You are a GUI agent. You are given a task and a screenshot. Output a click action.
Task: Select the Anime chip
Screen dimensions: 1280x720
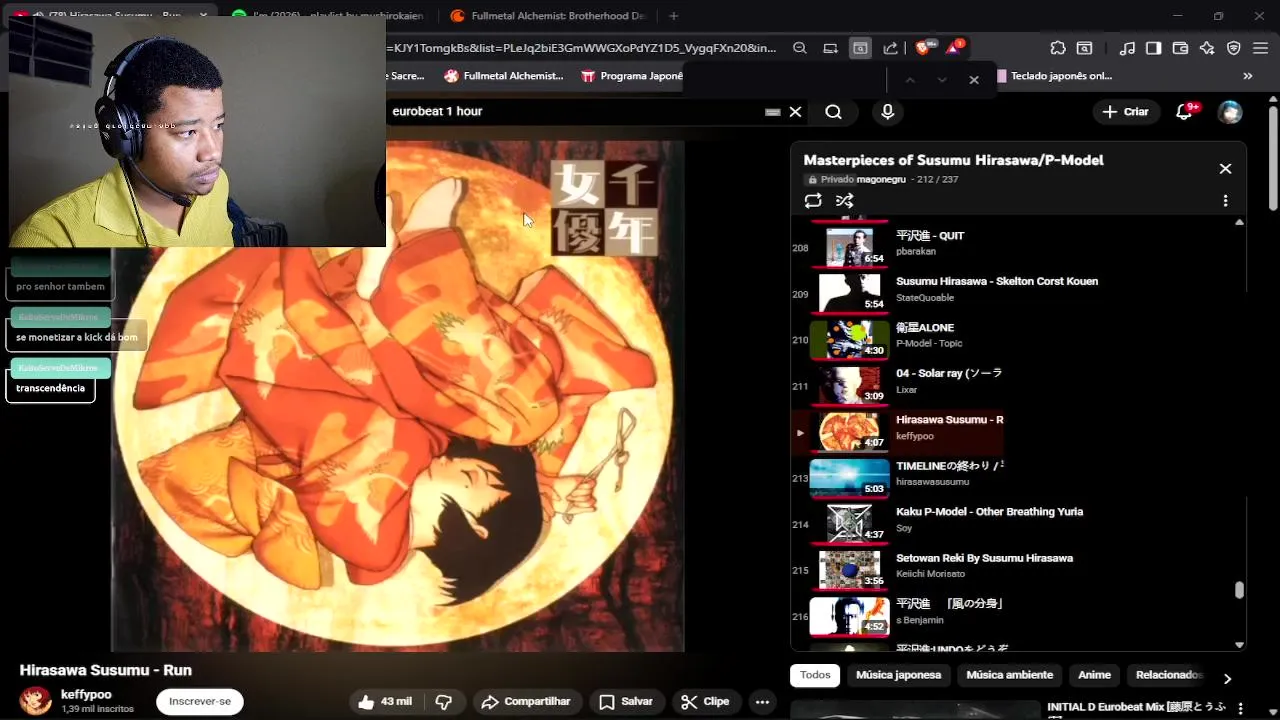1094,675
